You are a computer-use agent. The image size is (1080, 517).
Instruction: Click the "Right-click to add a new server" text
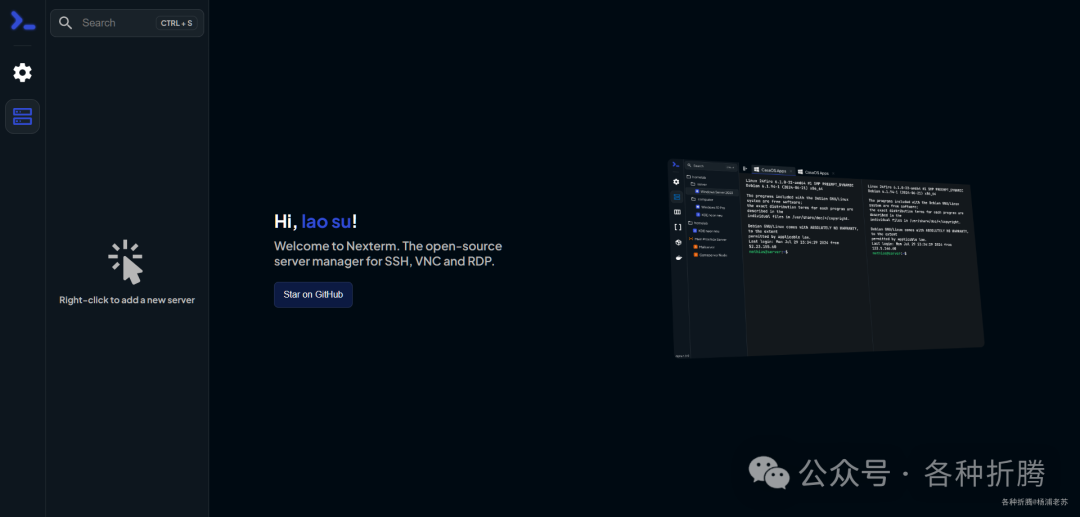(x=127, y=300)
